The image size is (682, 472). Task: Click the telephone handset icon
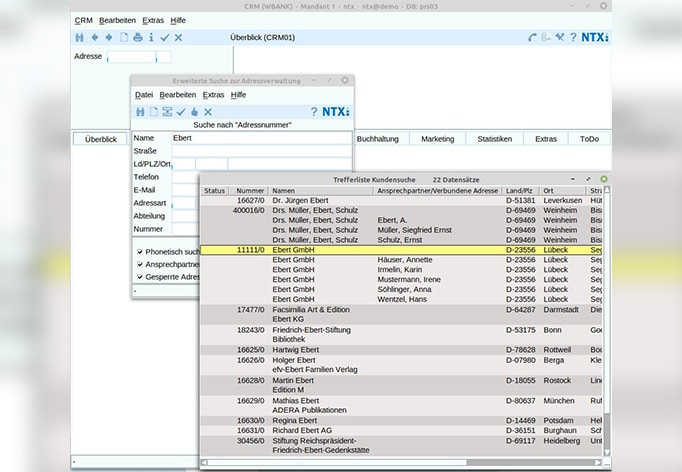click(x=532, y=37)
